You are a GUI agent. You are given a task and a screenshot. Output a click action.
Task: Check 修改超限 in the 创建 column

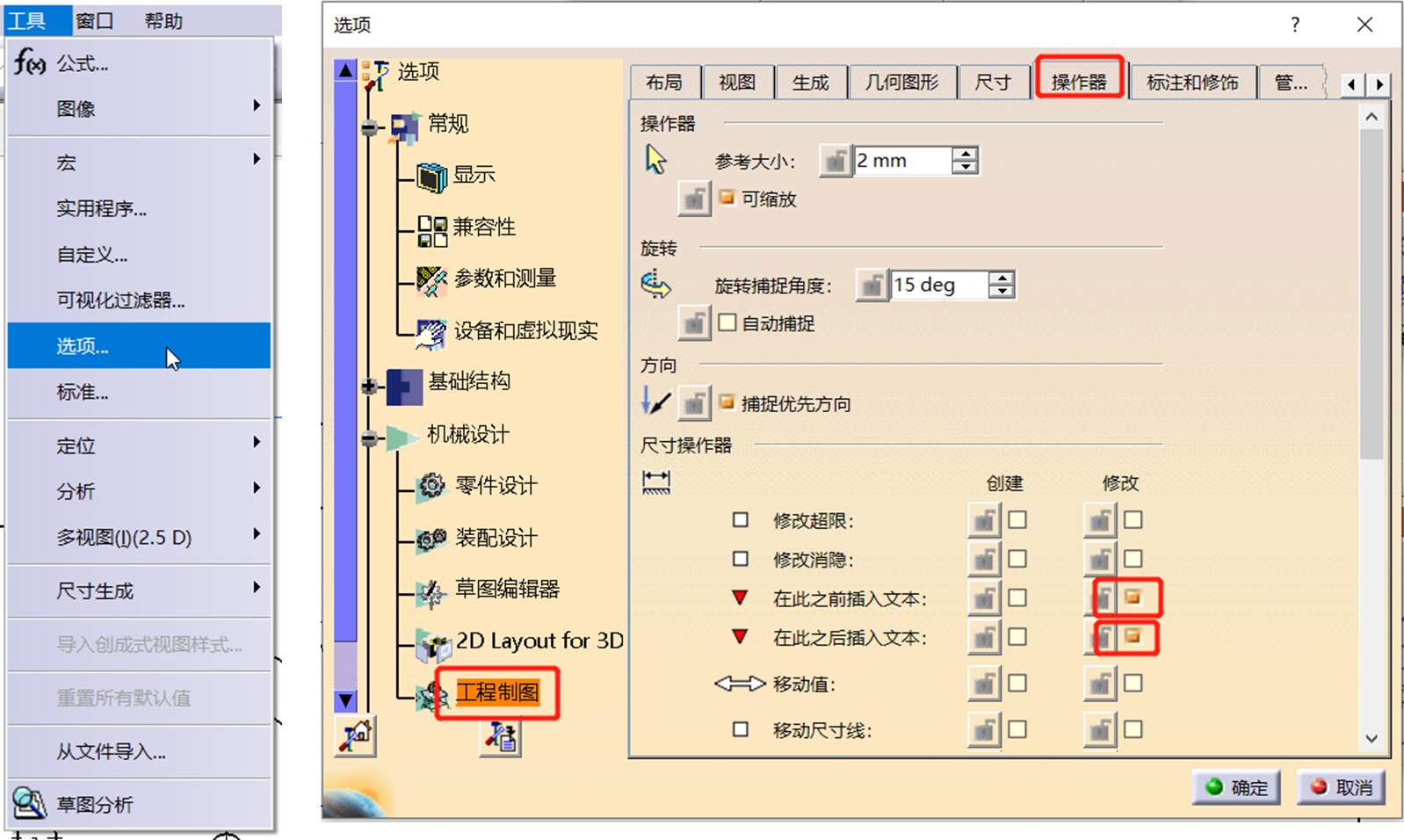1017,519
